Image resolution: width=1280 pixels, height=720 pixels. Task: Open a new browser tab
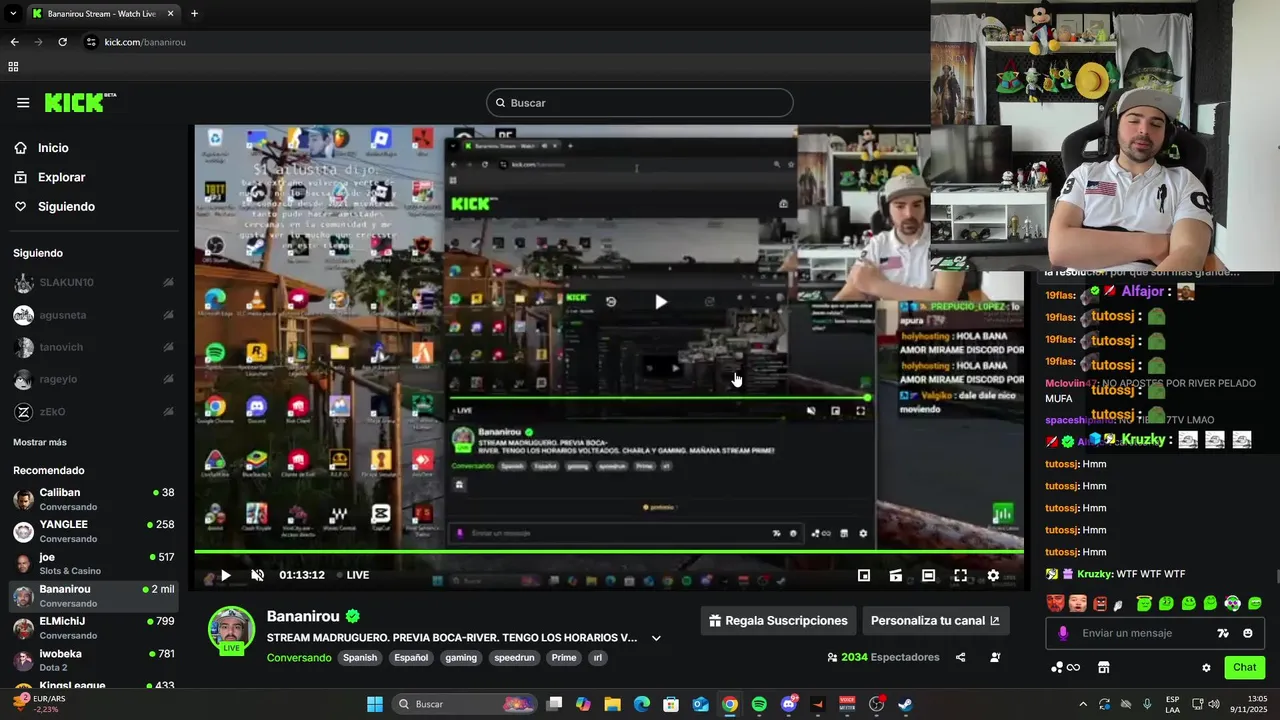[194, 14]
